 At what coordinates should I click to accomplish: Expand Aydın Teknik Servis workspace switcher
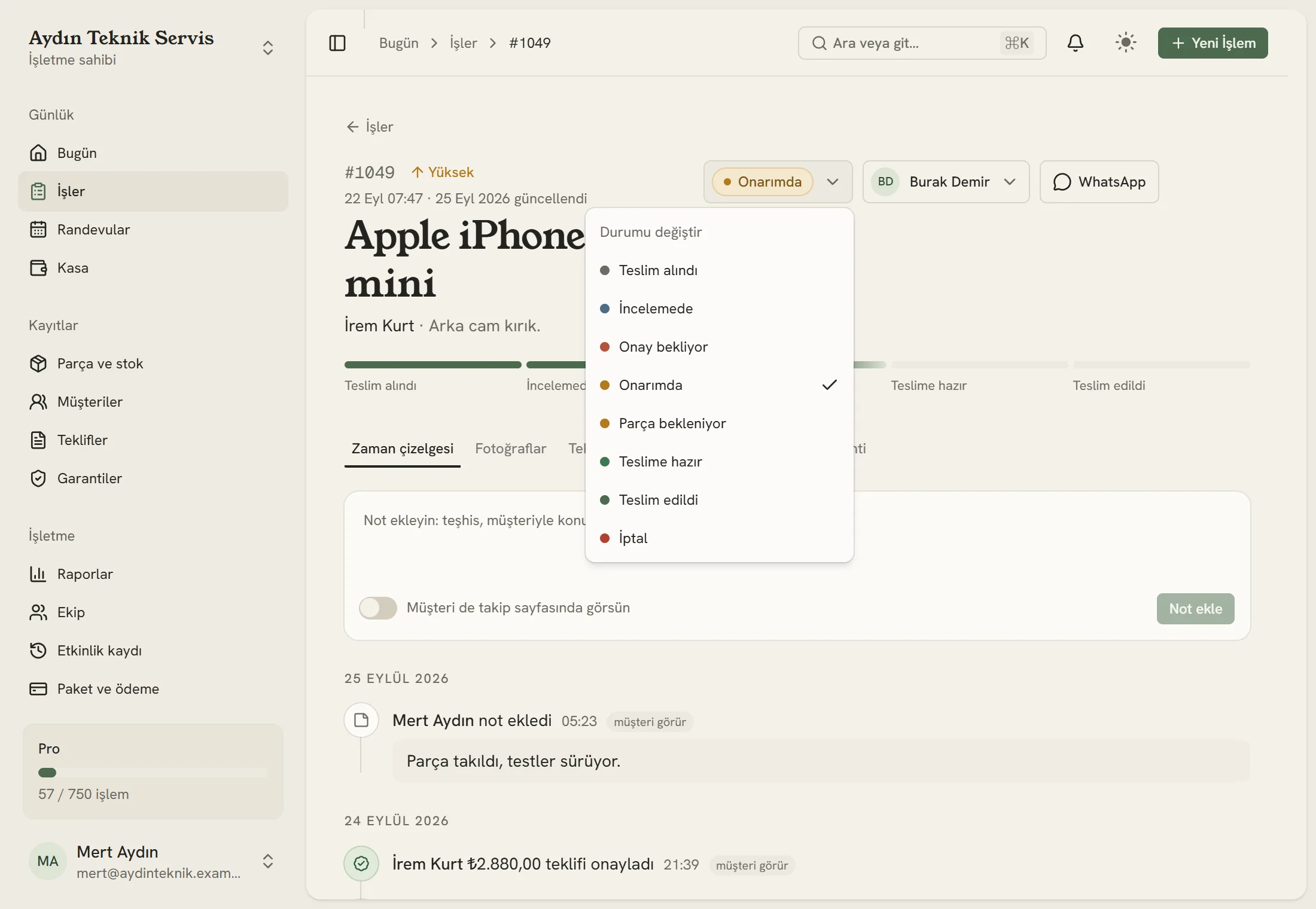tap(153, 48)
